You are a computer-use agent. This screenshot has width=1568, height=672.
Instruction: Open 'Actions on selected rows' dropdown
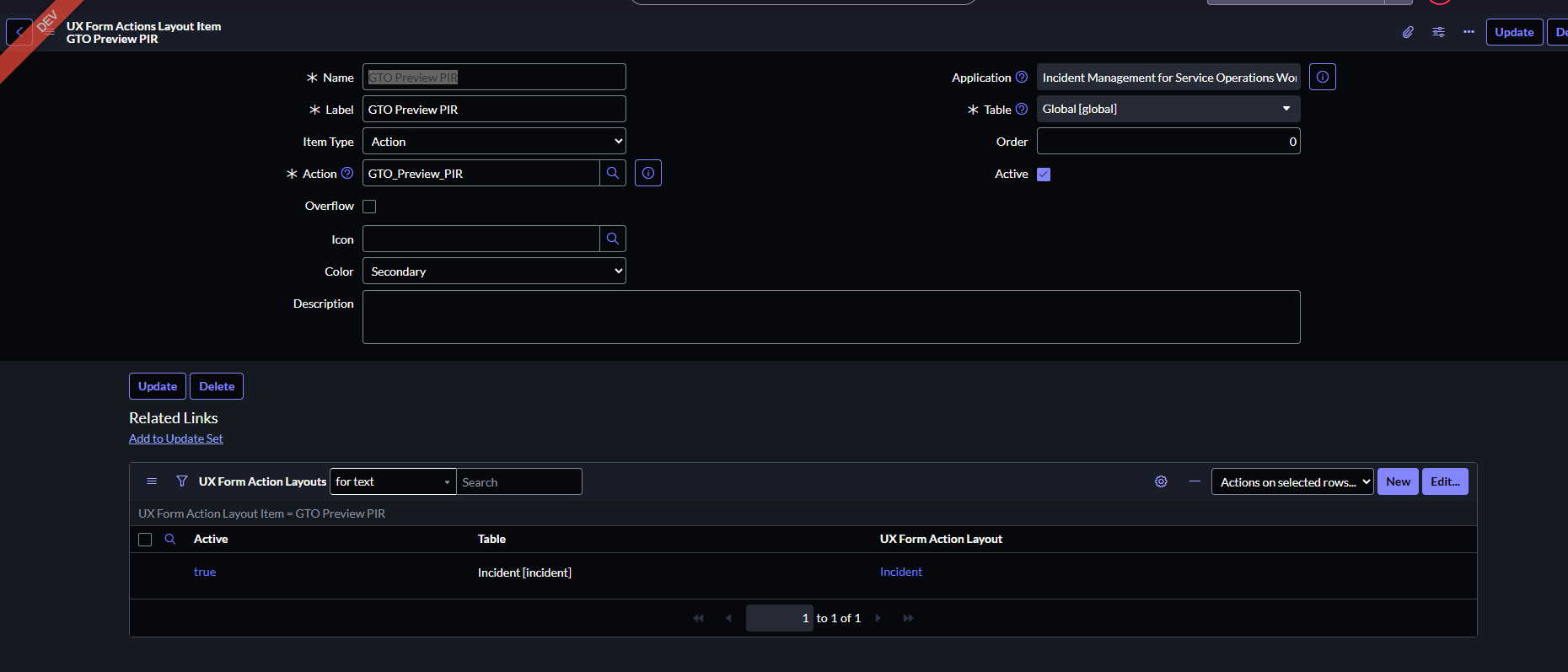(1292, 481)
